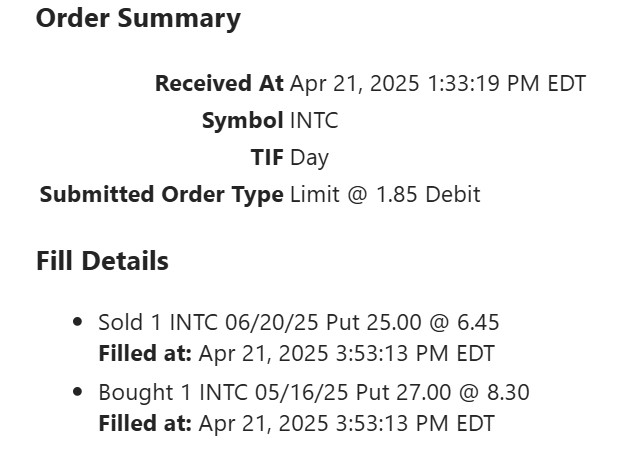The height and width of the screenshot is (458, 617).
Task: Click the bullet beside the Sold fill
Action: pos(78,322)
